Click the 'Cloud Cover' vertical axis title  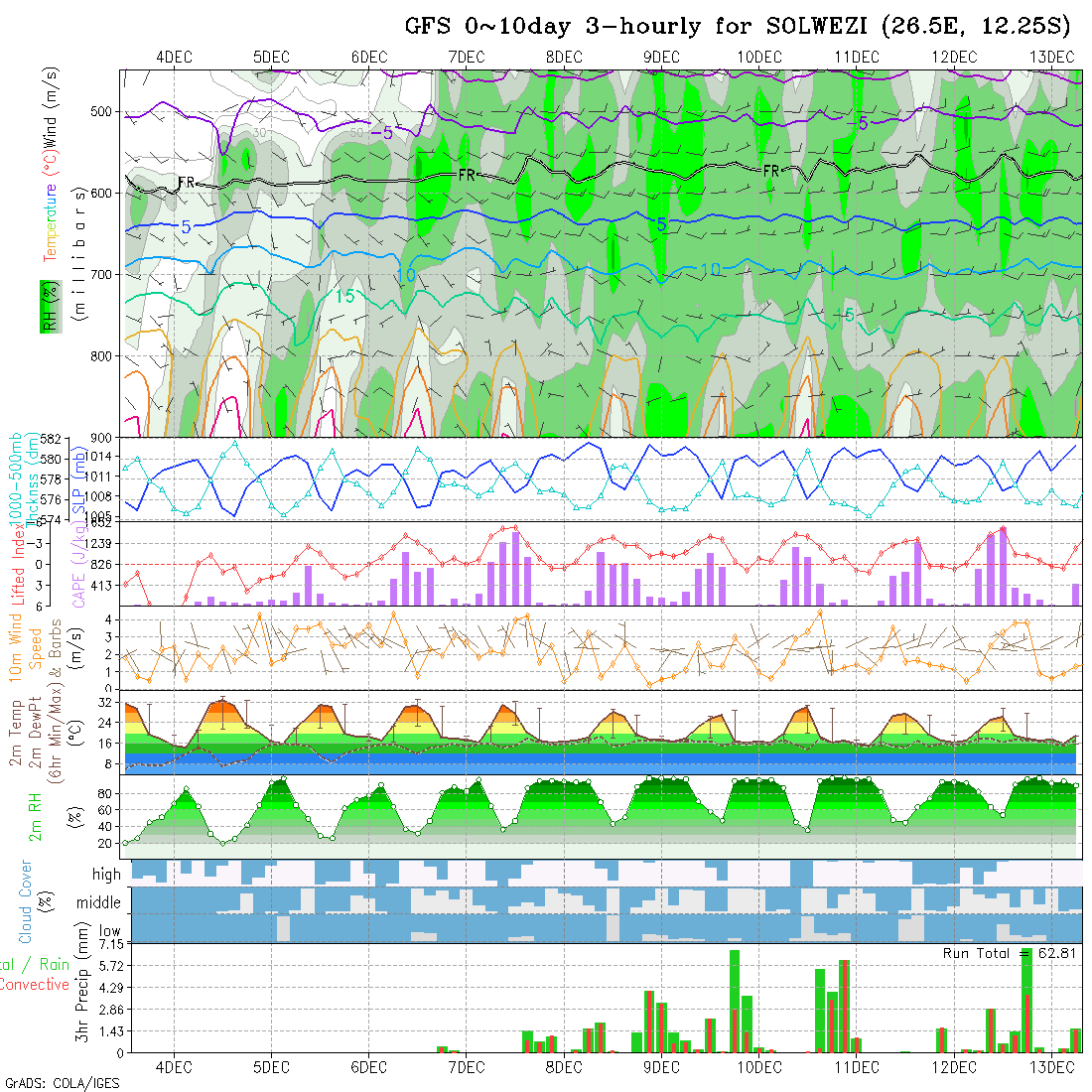click(x=26, y=901)
